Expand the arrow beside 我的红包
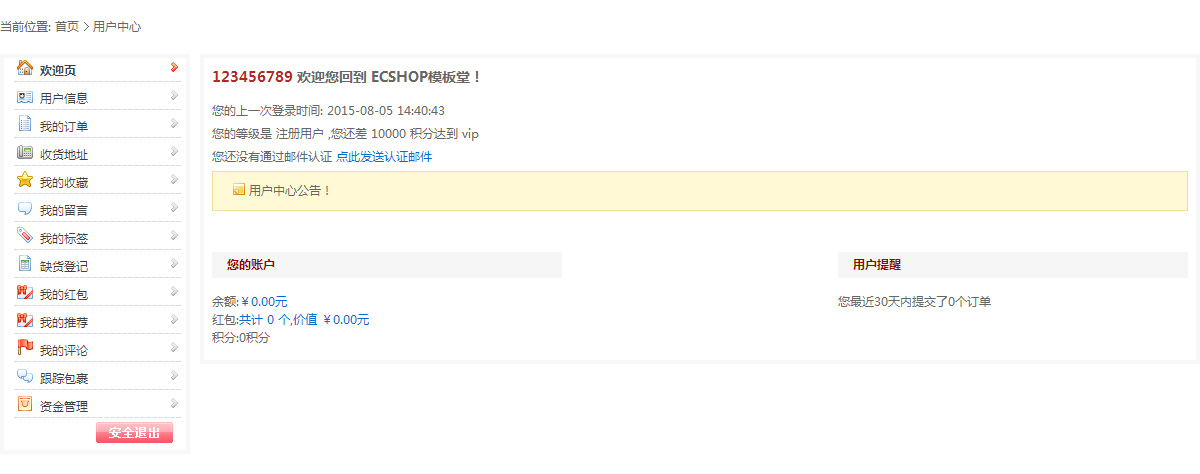 (x=174, y=292)
